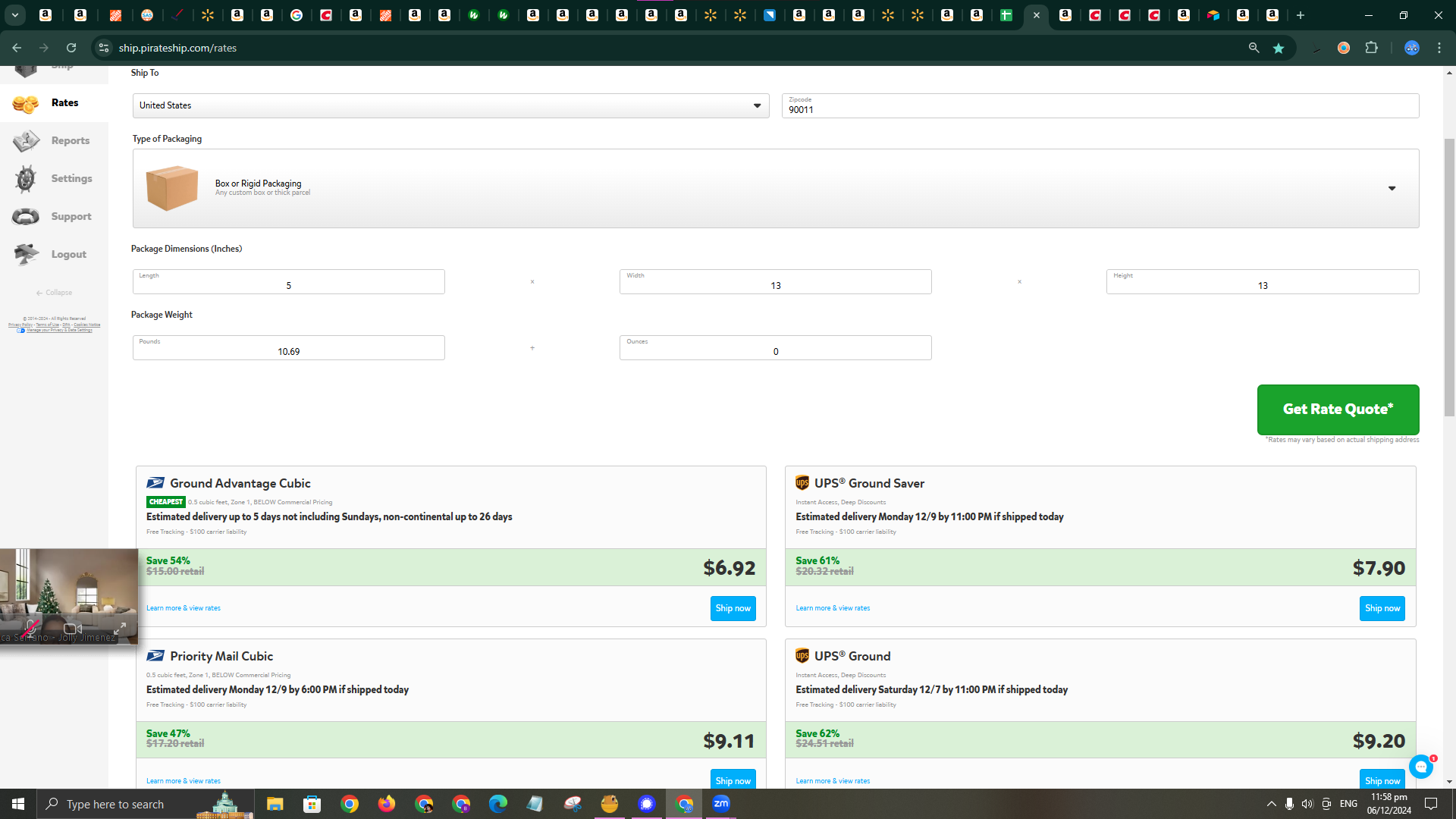
Task: Click the vertical page scrollbar
Action: coord(1449,278)
